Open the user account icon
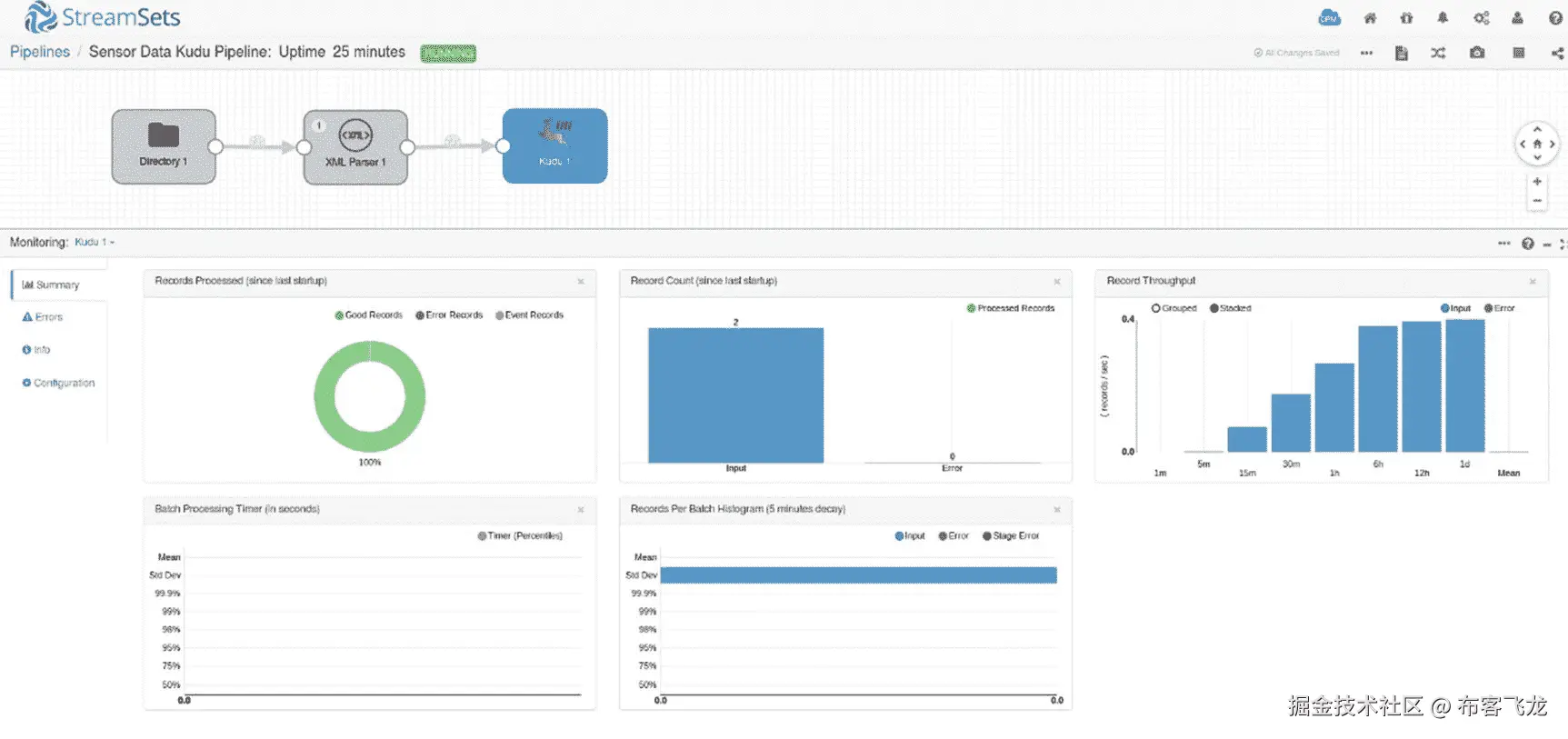 (x=1517, y=18)
